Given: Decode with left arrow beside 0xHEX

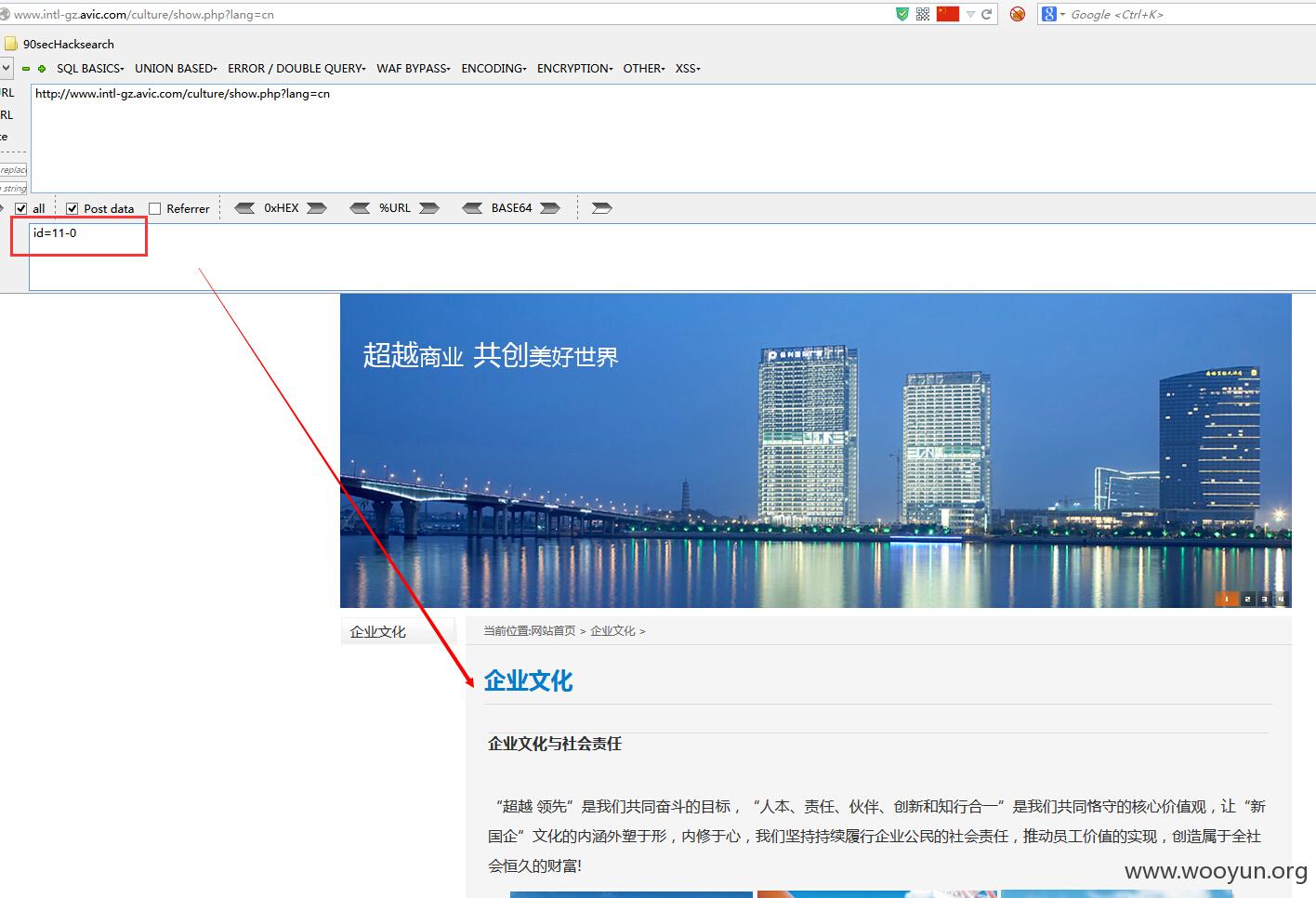Looking at the screenshot, I should [244, 208].
